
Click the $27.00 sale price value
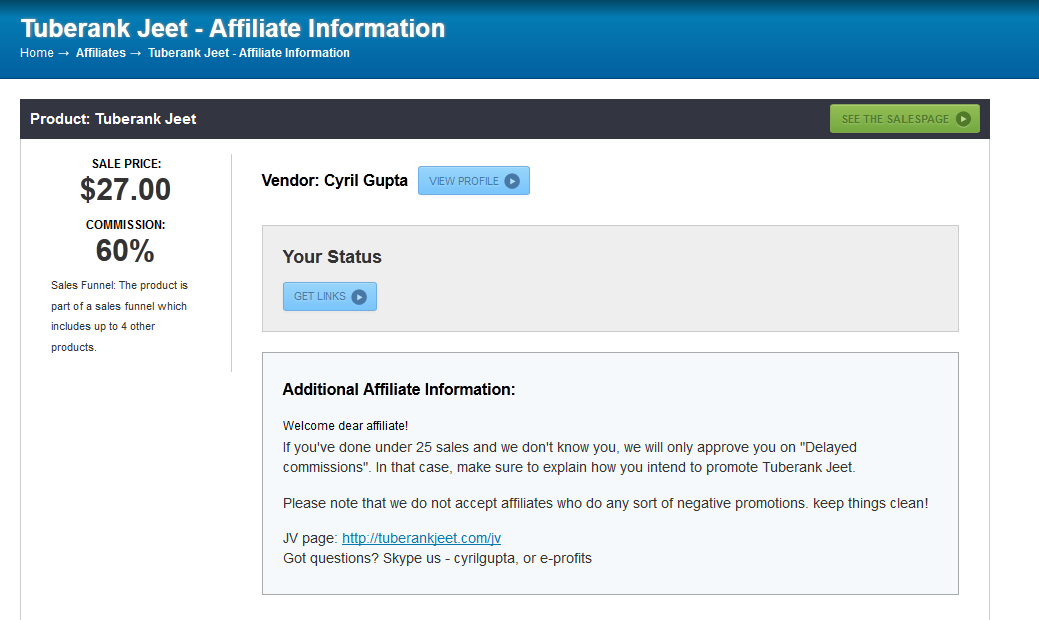(125, 189)
